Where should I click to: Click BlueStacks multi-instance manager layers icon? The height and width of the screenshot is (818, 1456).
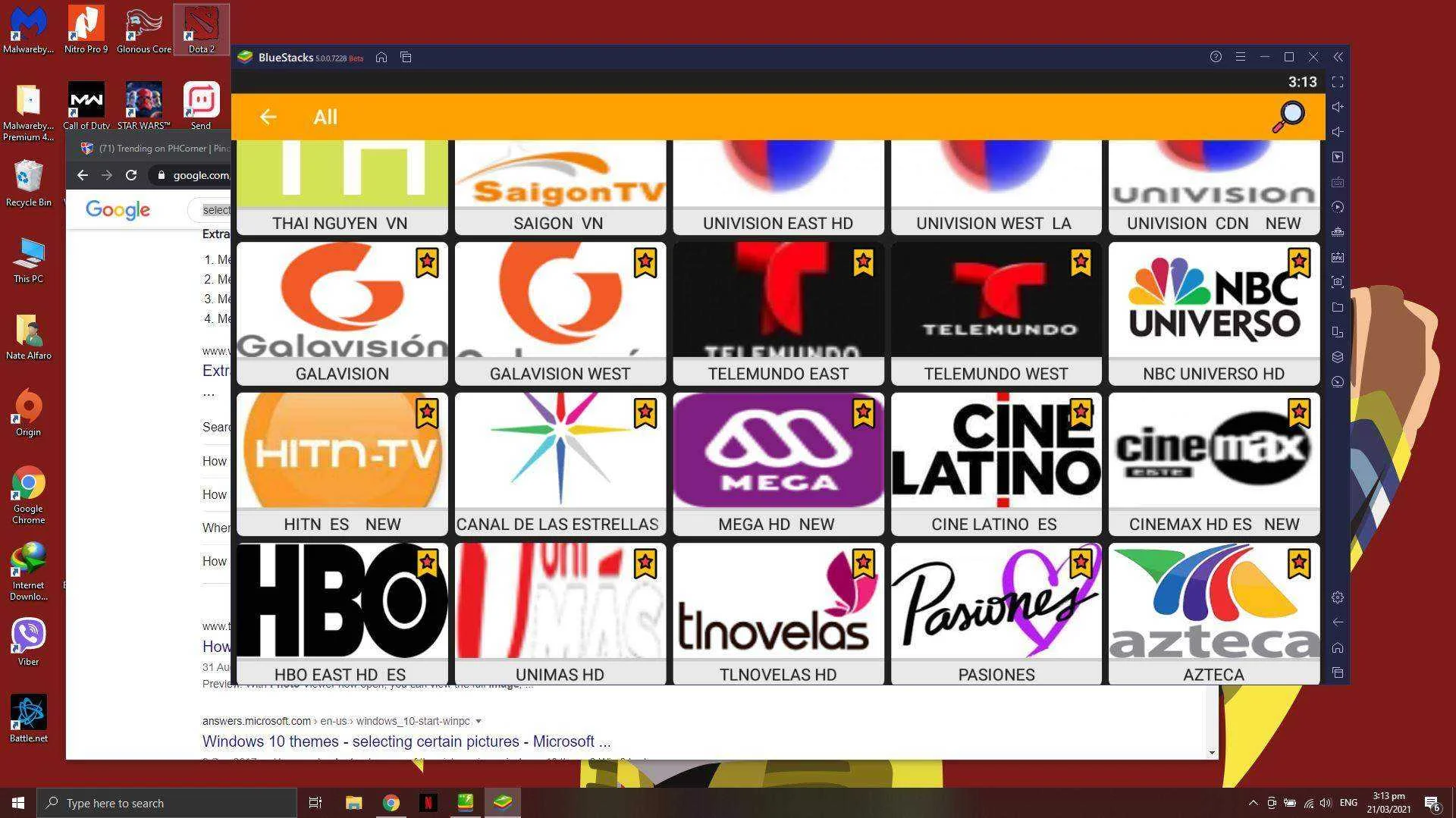click(1338, 357)
